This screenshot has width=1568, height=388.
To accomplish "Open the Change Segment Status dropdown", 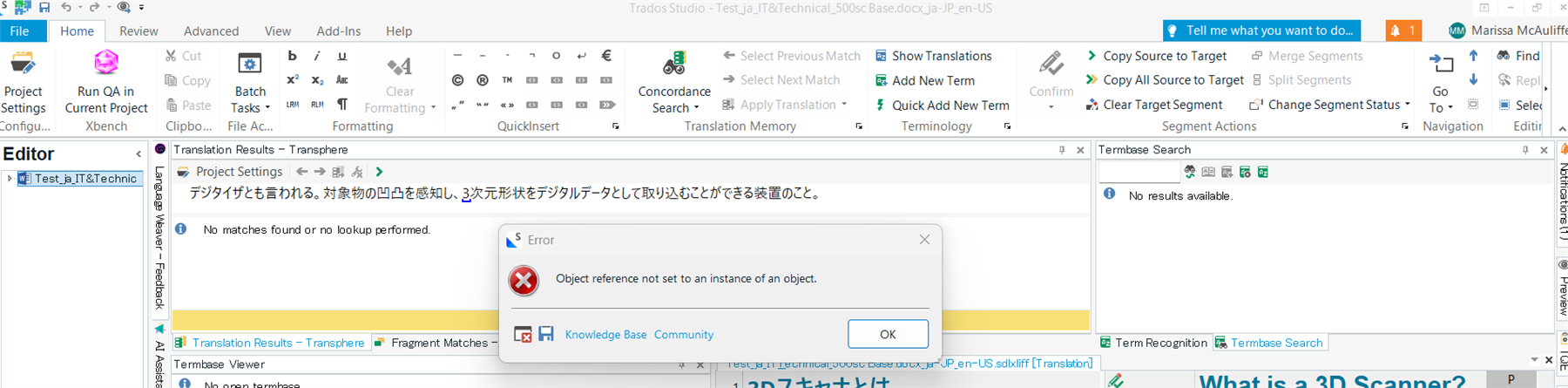I will click(x=1329, y=105).
